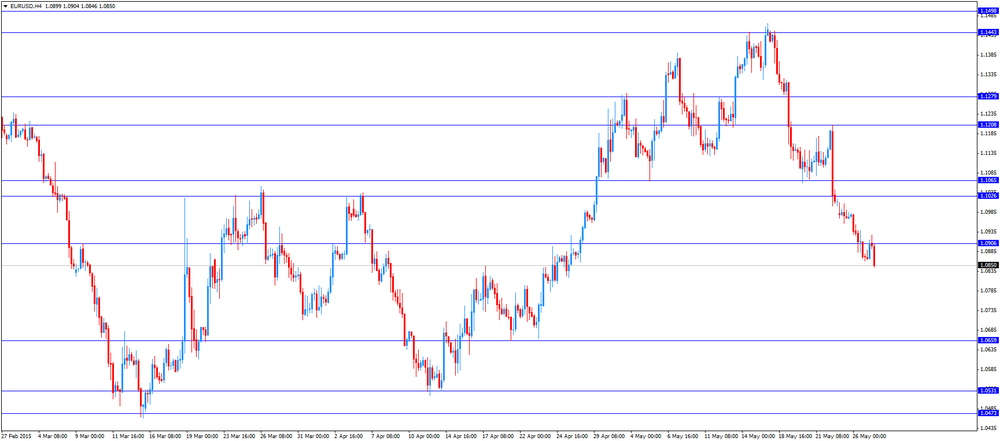Click the 31 Mar 00:00 time label

click(x=312, y=437)
